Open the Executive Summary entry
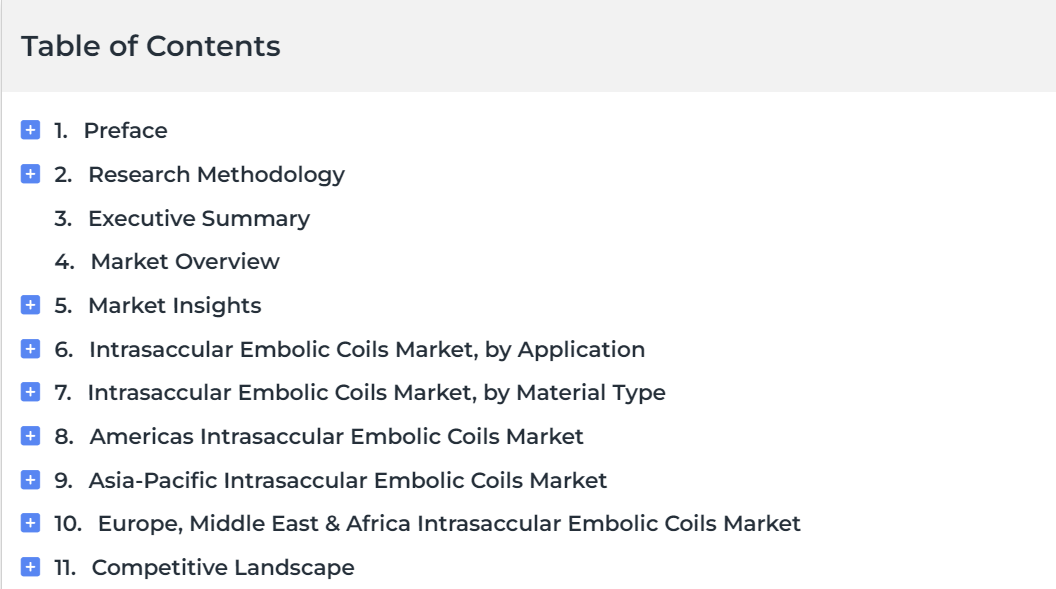This screenshot has width=1056, height=589. [199, 219]
